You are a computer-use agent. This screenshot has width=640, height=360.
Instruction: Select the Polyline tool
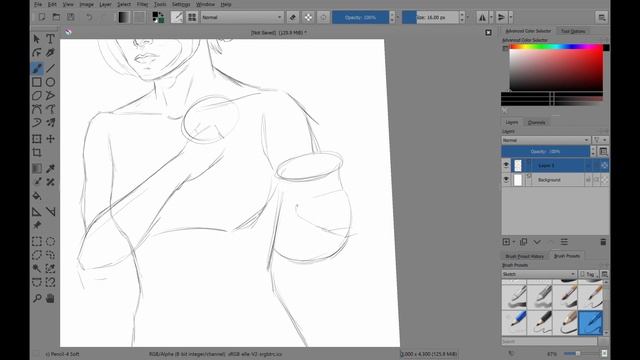pos(50,96)
